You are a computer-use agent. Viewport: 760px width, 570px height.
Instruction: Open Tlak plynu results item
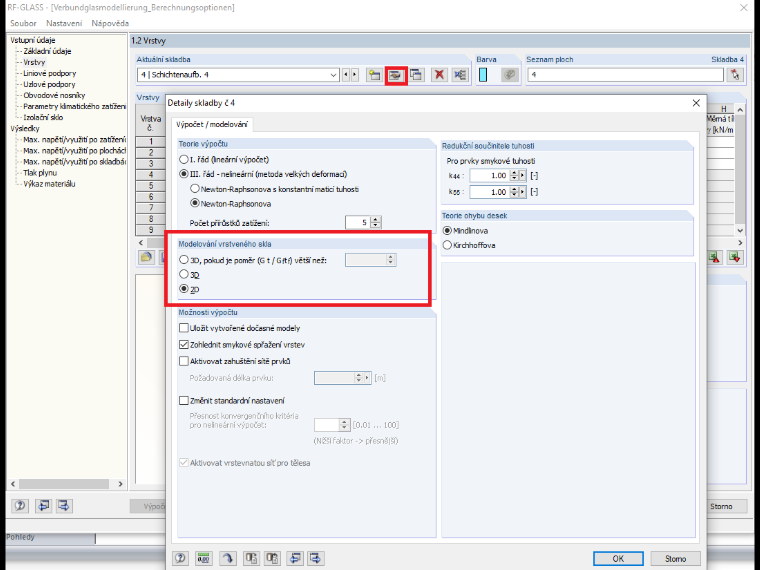coord(40,173)
